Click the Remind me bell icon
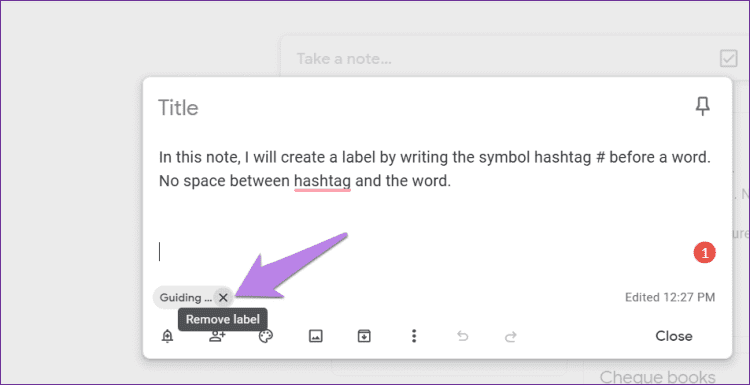This screenshot has width=750, height=385. click(x=167, y=337)
